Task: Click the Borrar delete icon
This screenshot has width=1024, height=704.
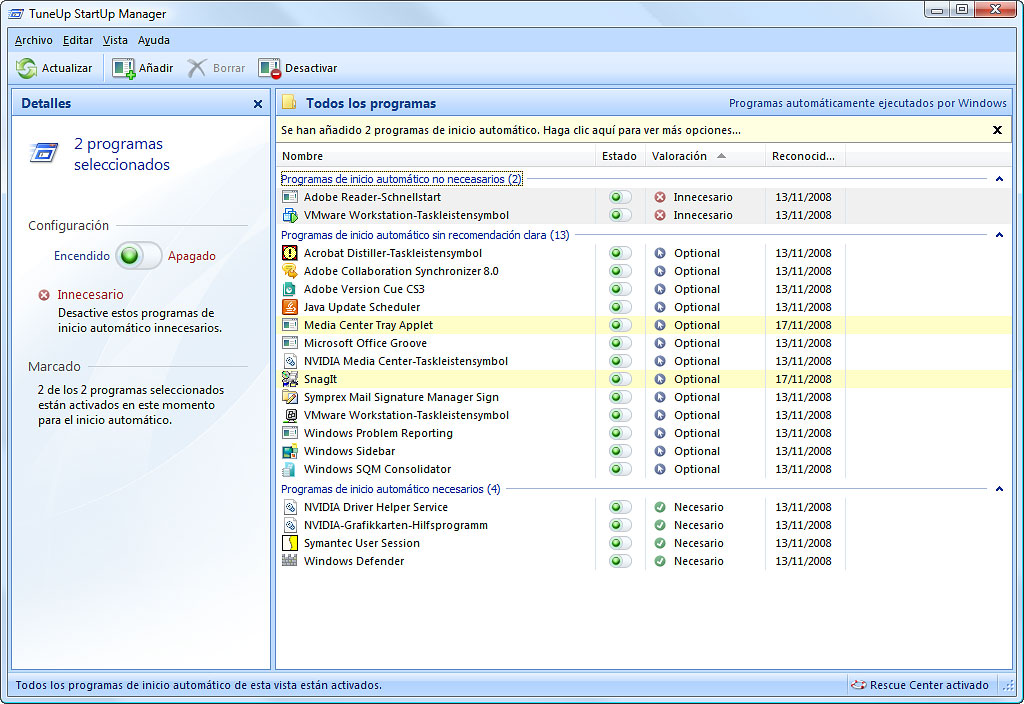Action: [197, 68]
